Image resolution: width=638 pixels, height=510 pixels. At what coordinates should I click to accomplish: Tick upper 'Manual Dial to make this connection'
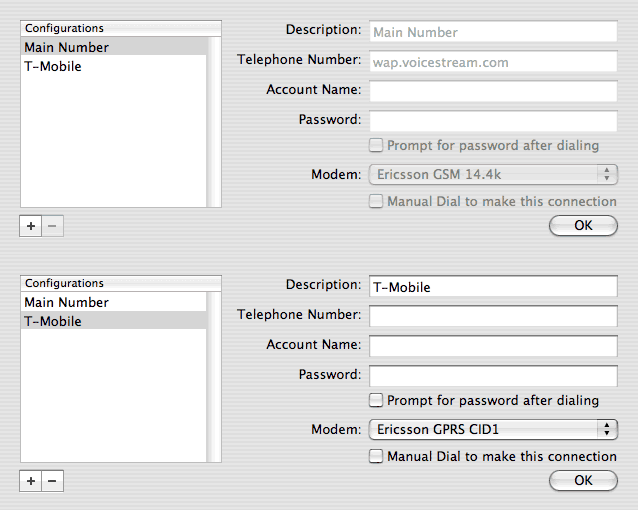(376, 202)
